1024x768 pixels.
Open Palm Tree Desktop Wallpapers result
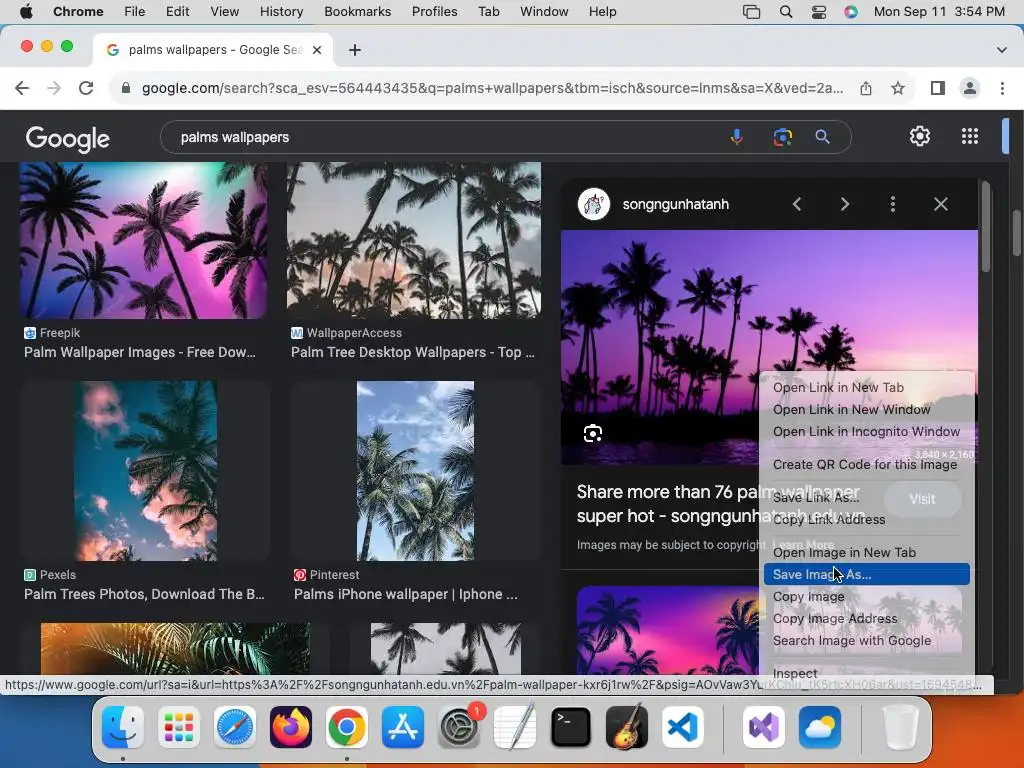413,353
